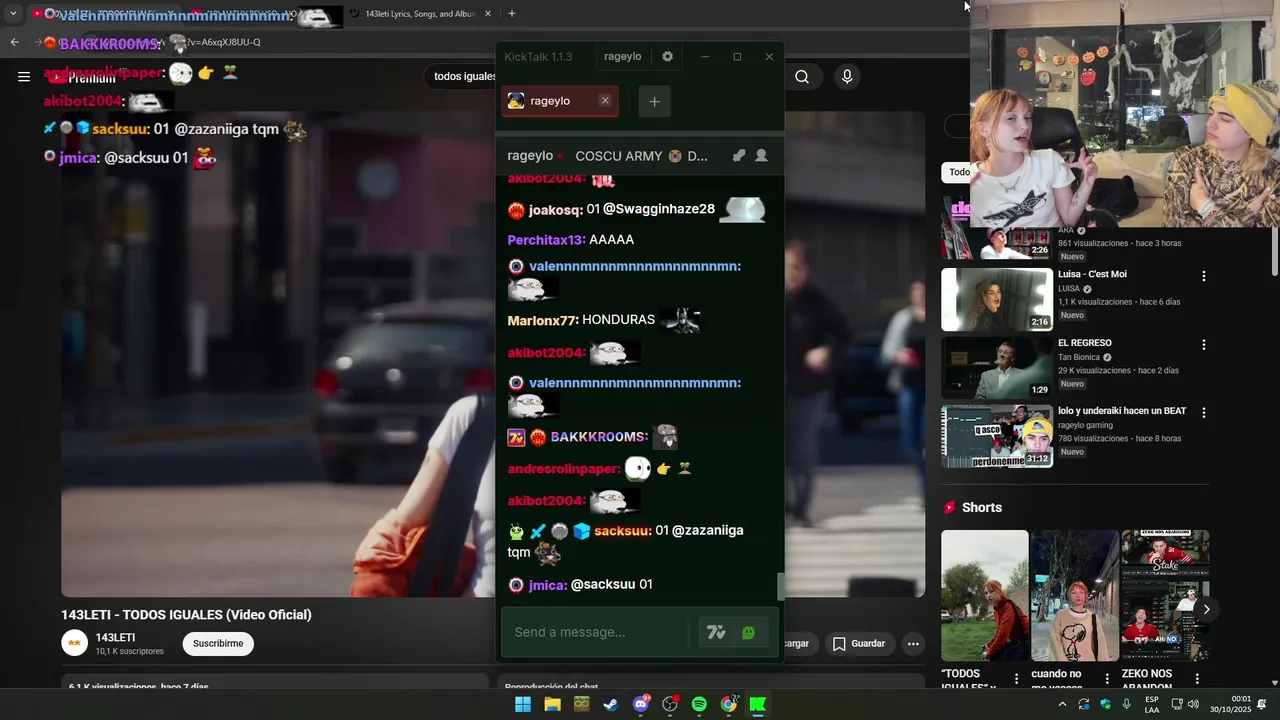Open Spotify from taskbar
The width and height of the screenshot is (1280, 720).
(x=699, y=704)
